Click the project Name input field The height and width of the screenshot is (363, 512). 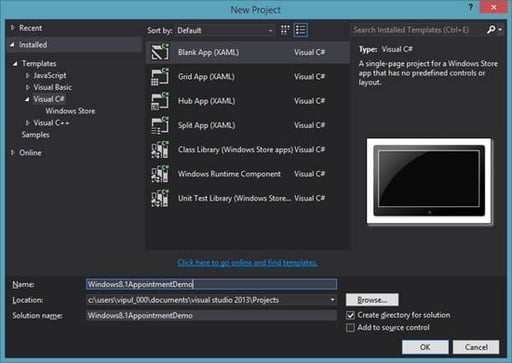[211, 284]
